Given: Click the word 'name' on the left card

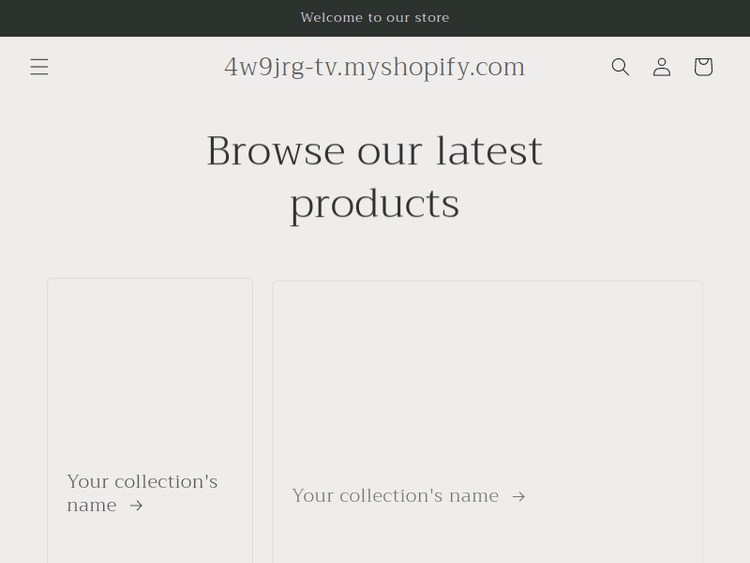Looking at the screenshot, I should [x=92, y=506].
